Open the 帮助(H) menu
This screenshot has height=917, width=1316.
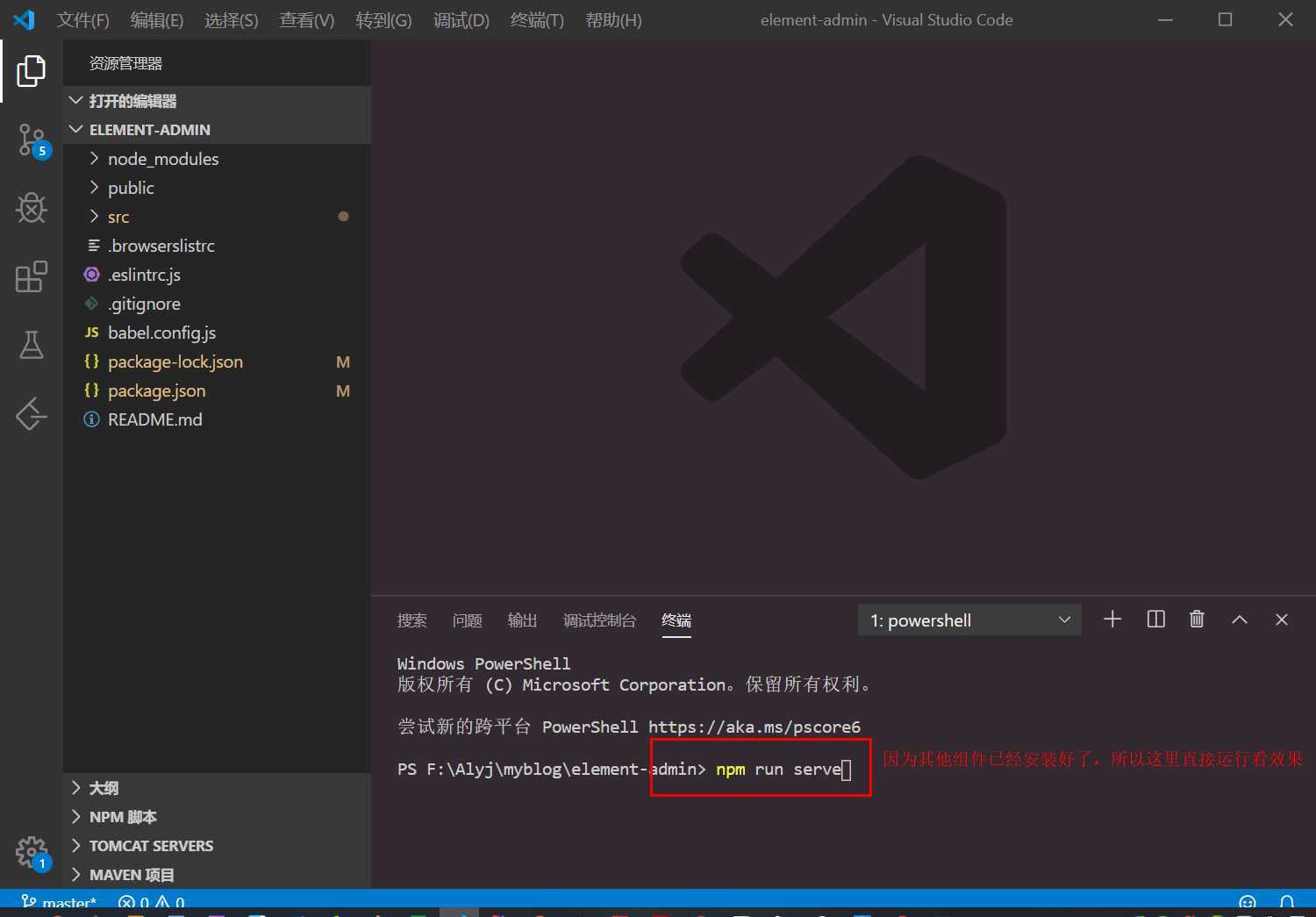(613, 20)
